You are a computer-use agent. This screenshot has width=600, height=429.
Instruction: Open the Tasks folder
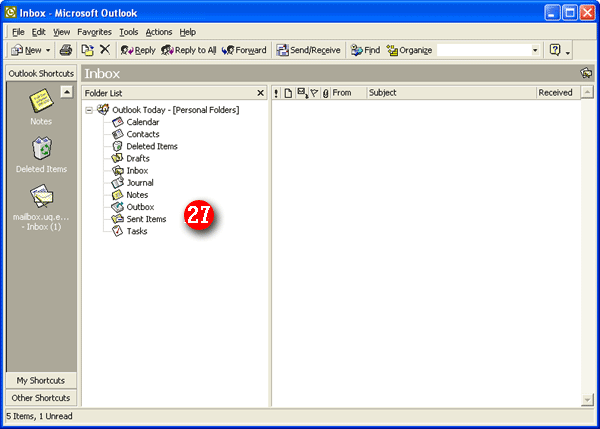click(x=137, y=231)
